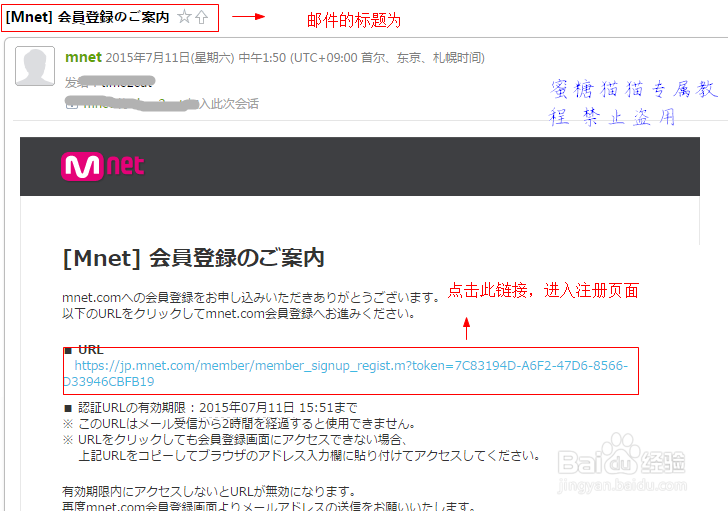Click the heading [Mnet] 会員登録のご案内 in body

pos(193,258)
